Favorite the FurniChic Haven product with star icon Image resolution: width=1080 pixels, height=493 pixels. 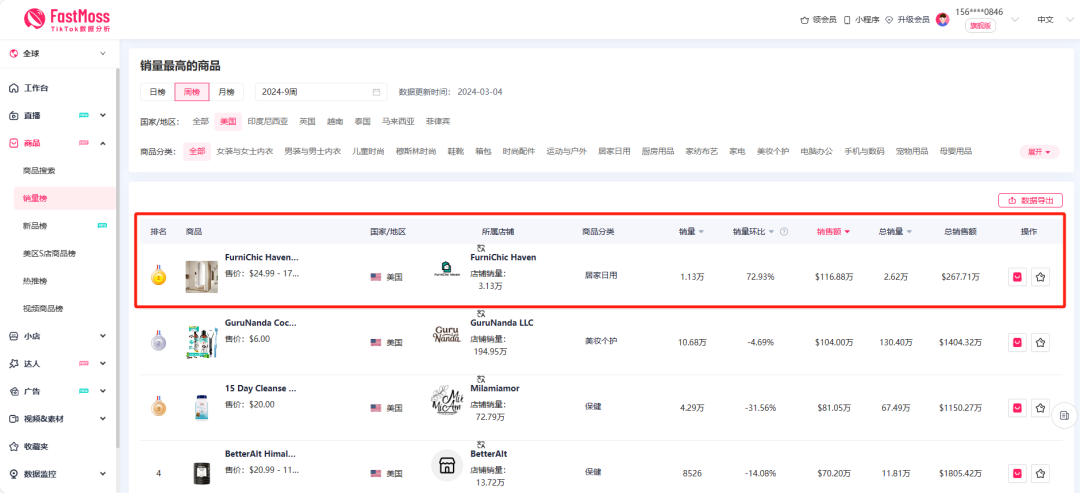click(x=1040, y=277)
